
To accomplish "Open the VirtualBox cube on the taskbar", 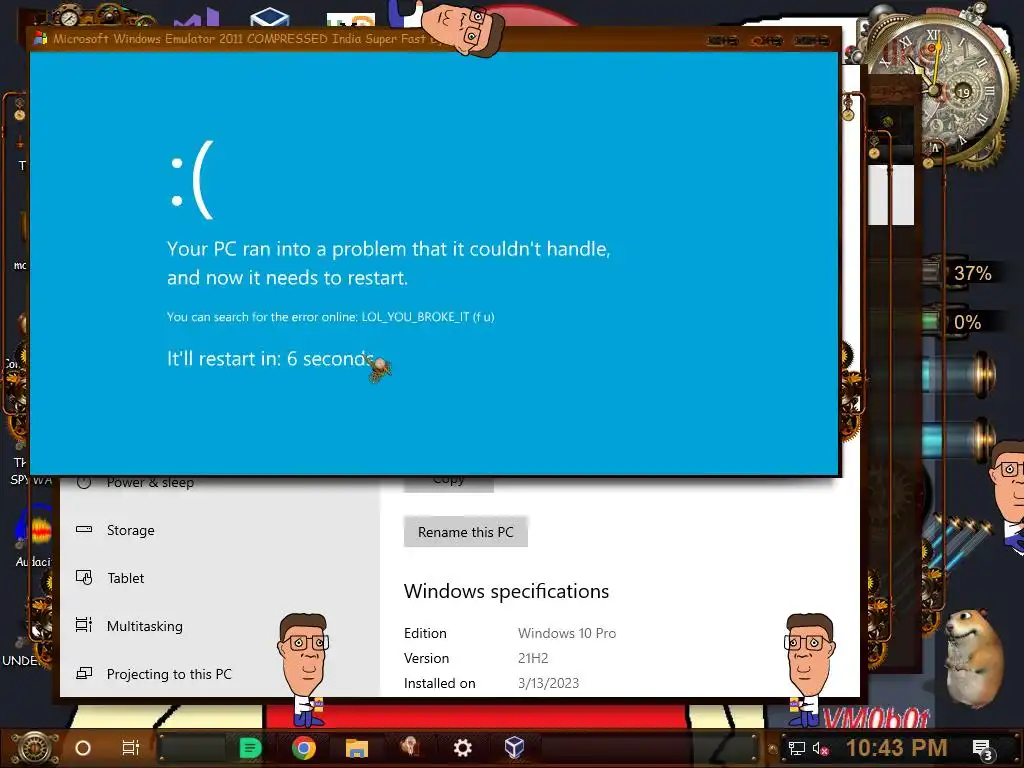I will pos(515,747).
